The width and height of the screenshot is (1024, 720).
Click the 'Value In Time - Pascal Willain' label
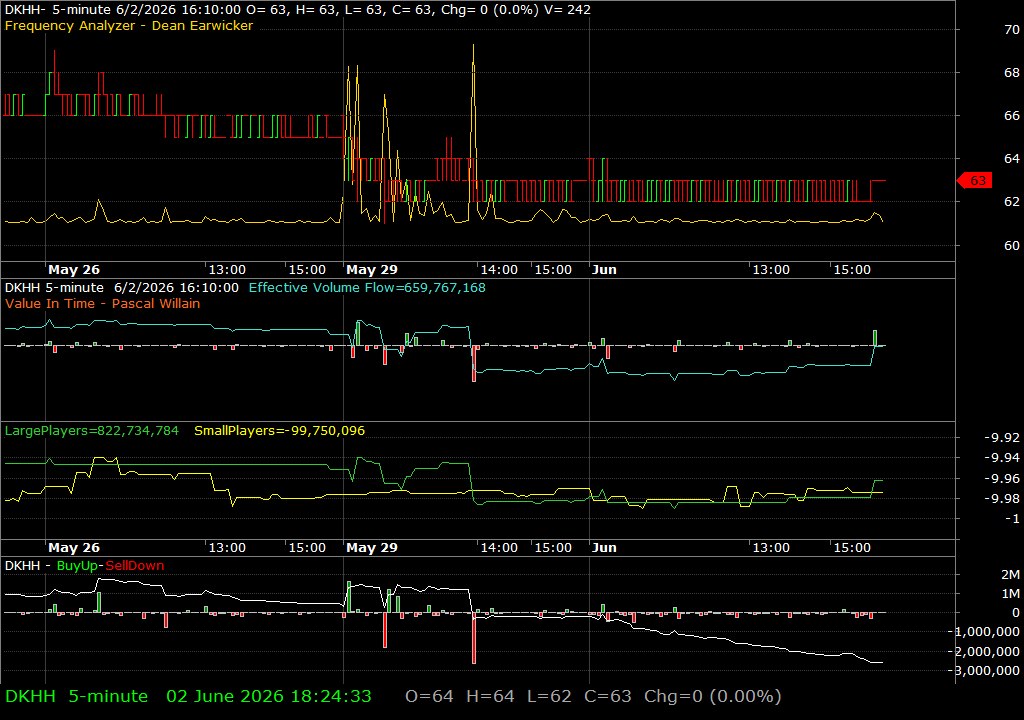(103, 304)
